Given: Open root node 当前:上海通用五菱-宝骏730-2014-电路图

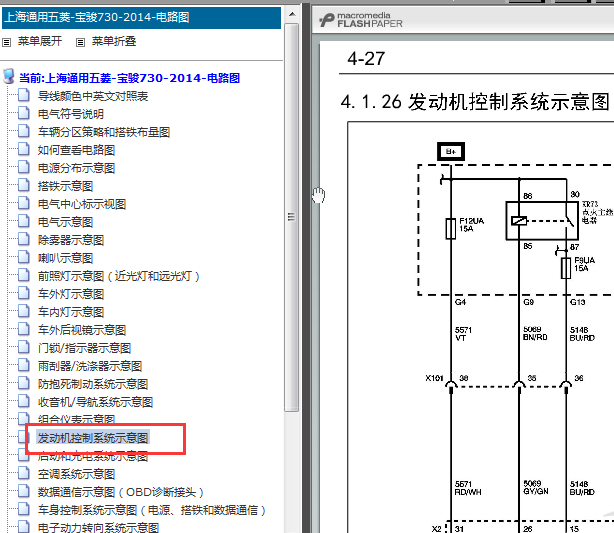Looking at the screenshot, I should point(130,78).
